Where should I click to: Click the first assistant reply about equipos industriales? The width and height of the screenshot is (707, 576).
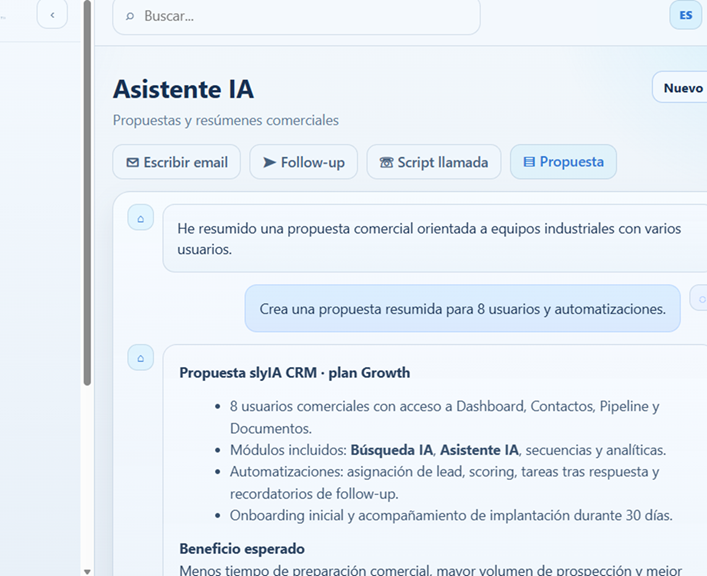(x=429, y=238)
